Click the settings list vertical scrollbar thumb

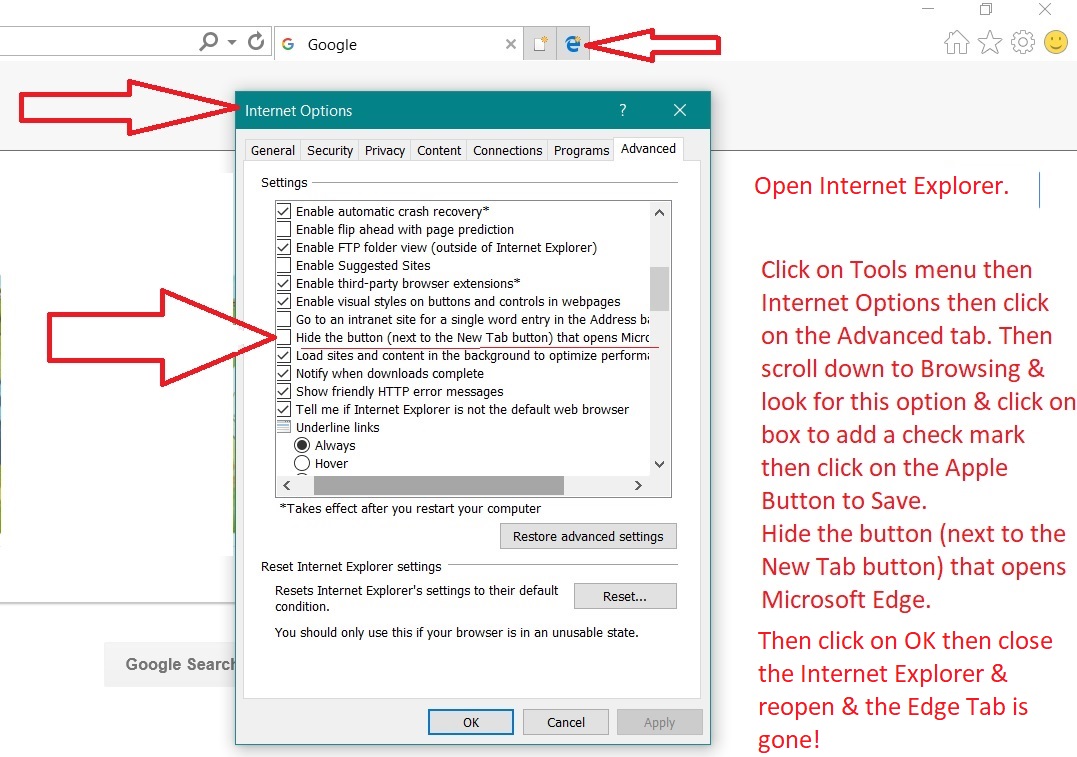click(659, 289)
